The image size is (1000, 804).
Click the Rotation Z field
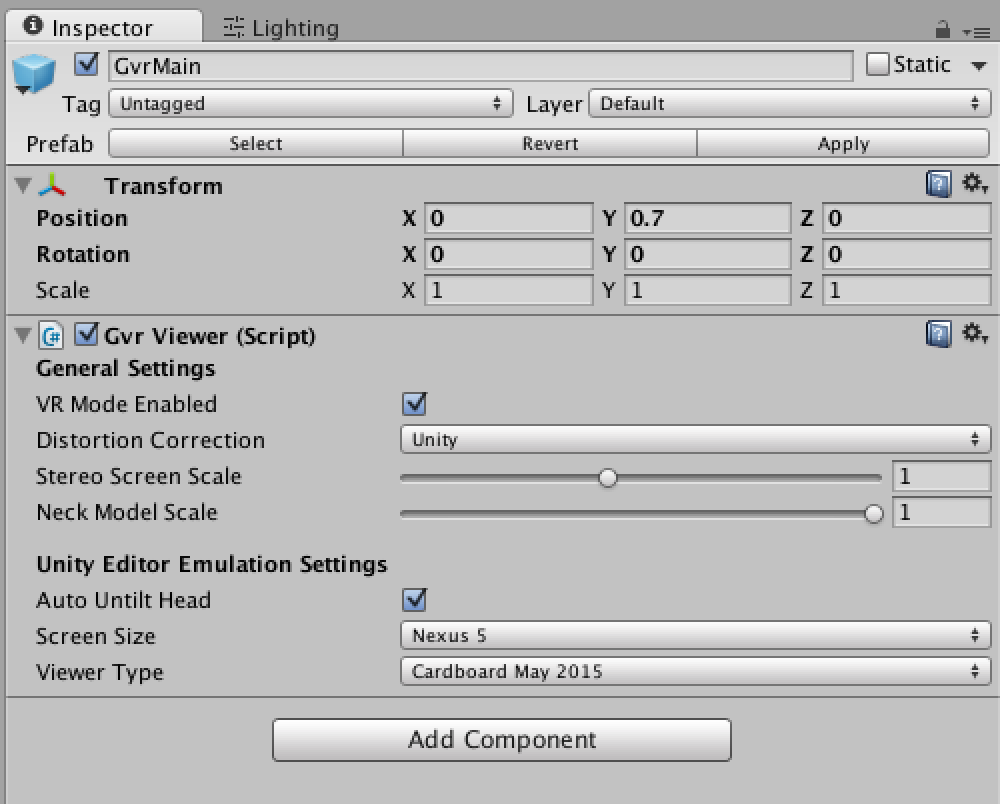pos(906,254)
